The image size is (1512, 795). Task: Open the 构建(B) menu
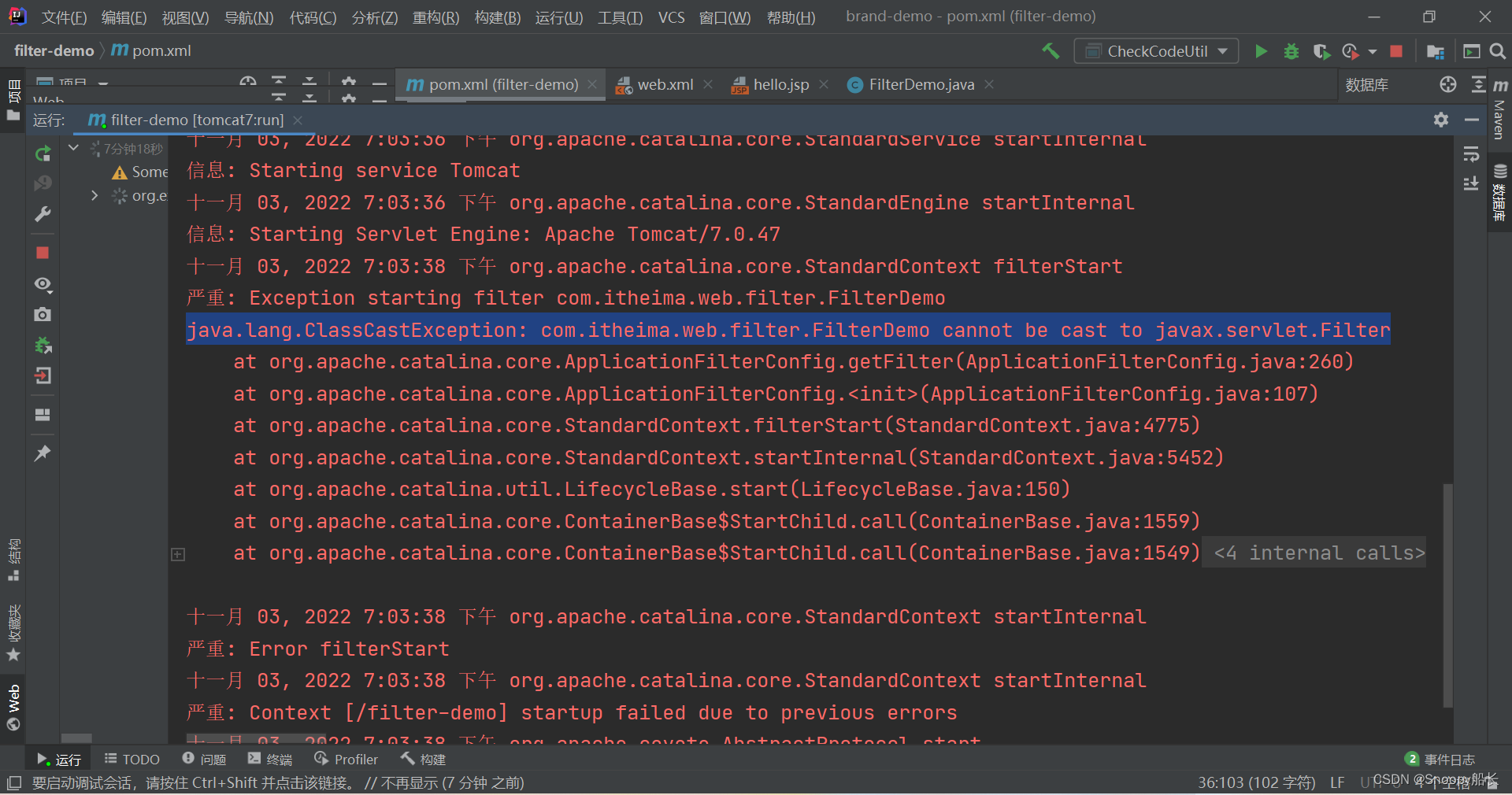pyautogui.click(x=498, y=17)
